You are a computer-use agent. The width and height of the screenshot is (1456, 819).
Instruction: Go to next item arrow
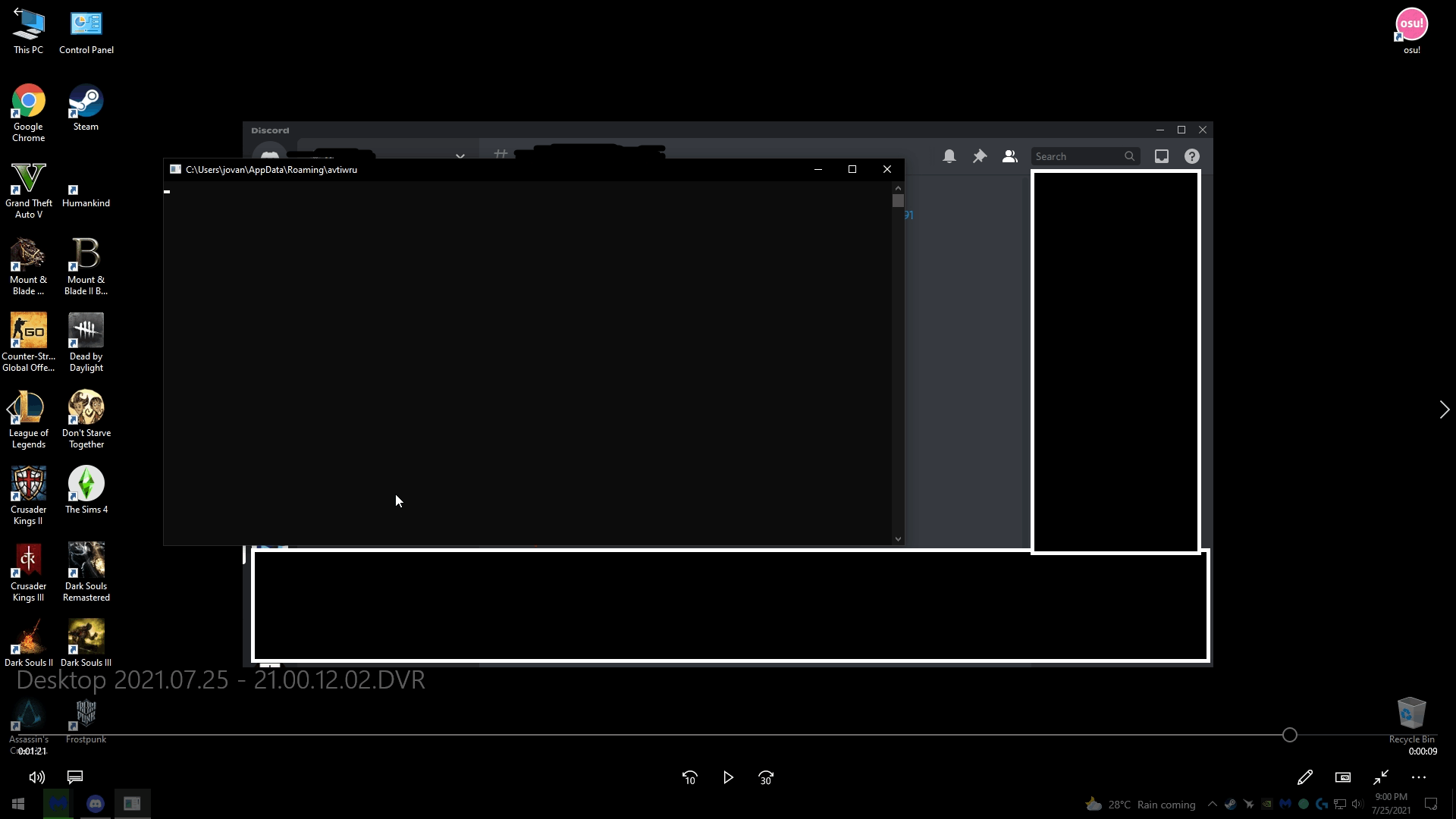pos(1444,409)
